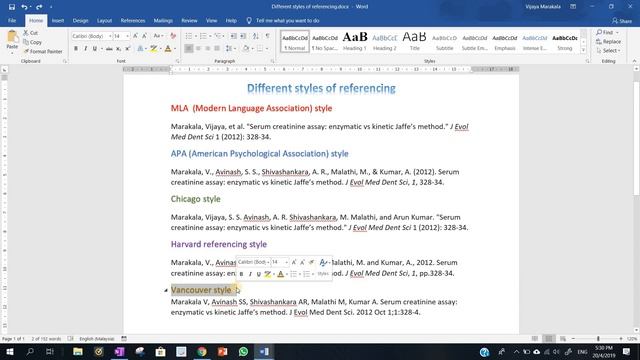Click Replace in the Editing group
This screenshot has width=640, height=360.
[608, 42]
